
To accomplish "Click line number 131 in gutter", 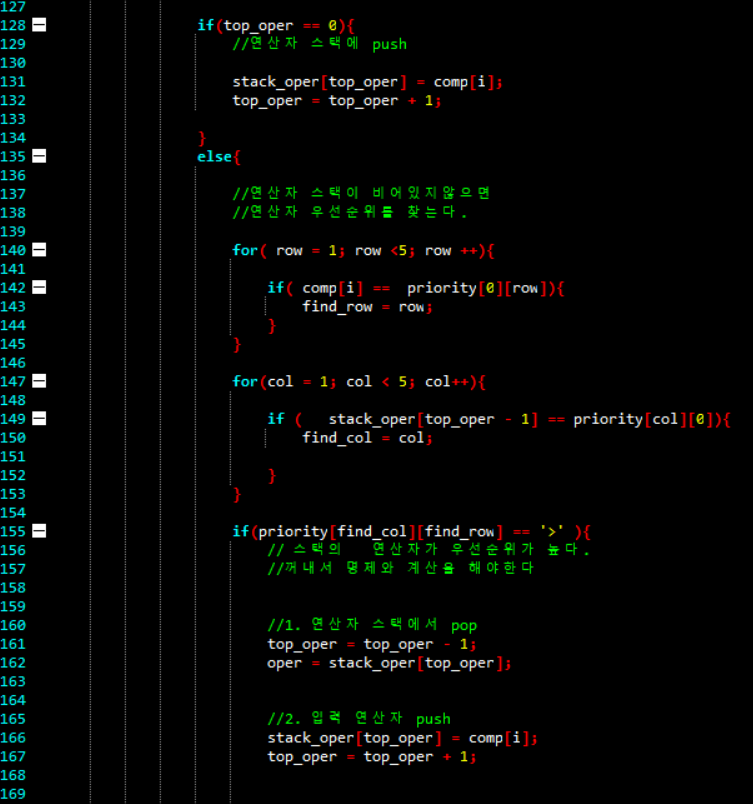I will 13,82.
